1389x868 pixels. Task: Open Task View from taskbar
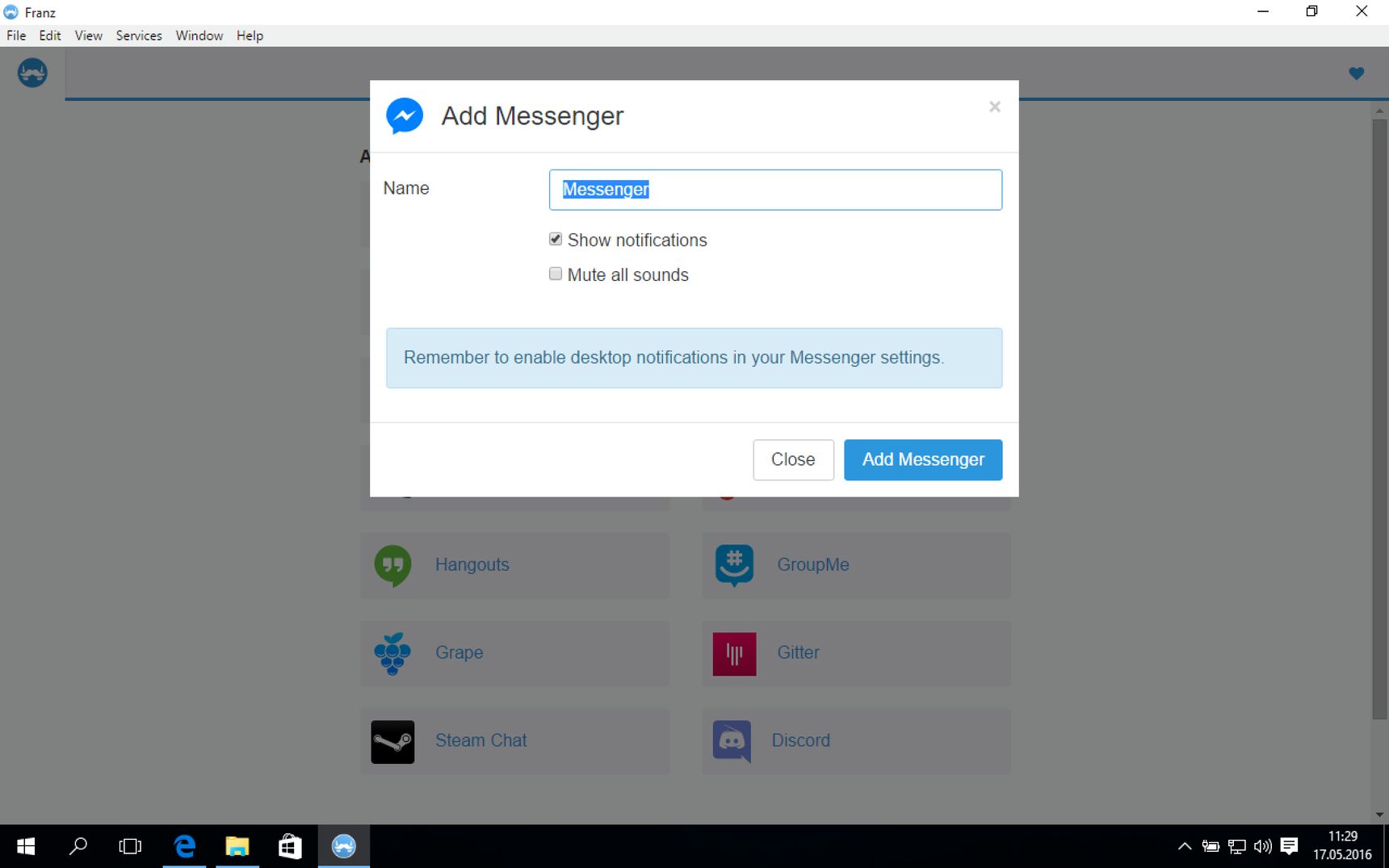point(130,846)
